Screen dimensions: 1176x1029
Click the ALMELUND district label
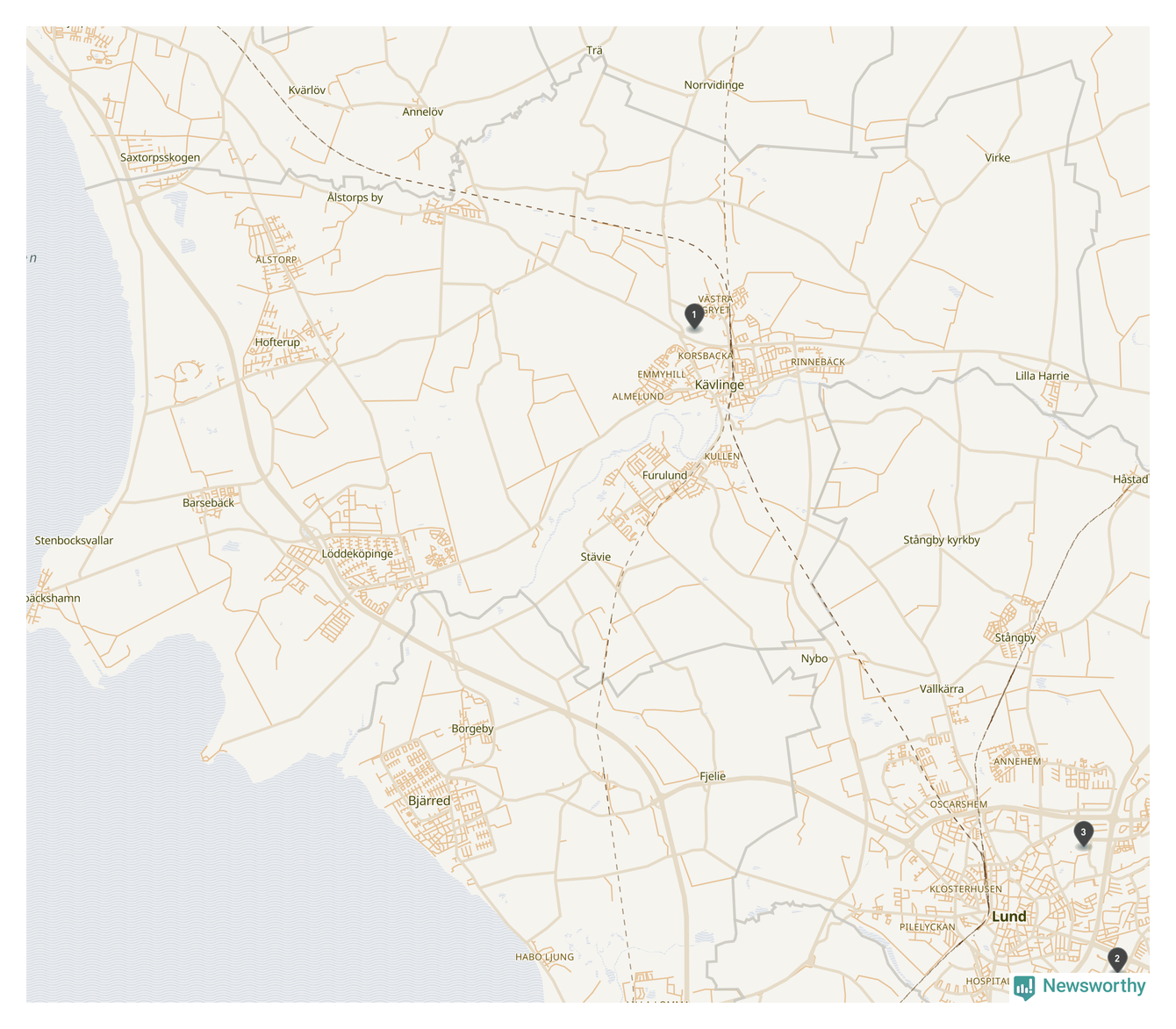(x=638, y=396)
